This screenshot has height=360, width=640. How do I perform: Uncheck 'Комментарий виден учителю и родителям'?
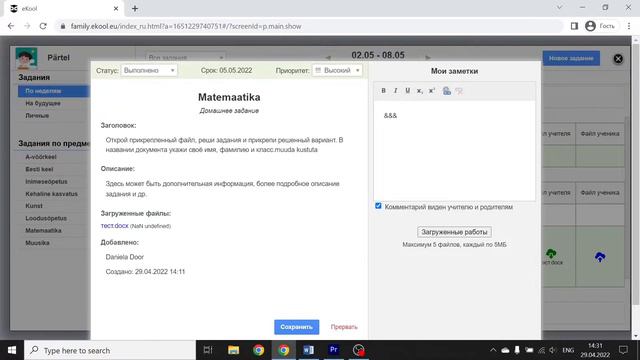(x=378, y=206)
